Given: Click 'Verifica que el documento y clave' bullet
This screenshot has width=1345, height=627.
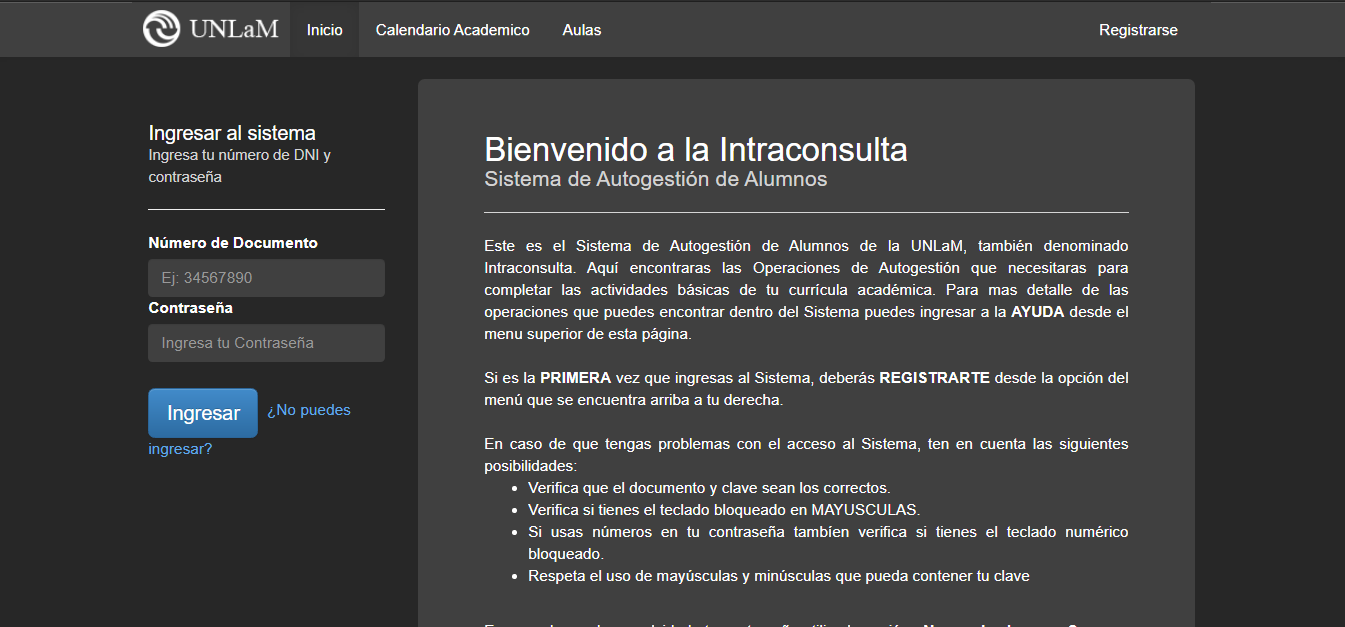Looking at the screenshot, I should [709, 488].
